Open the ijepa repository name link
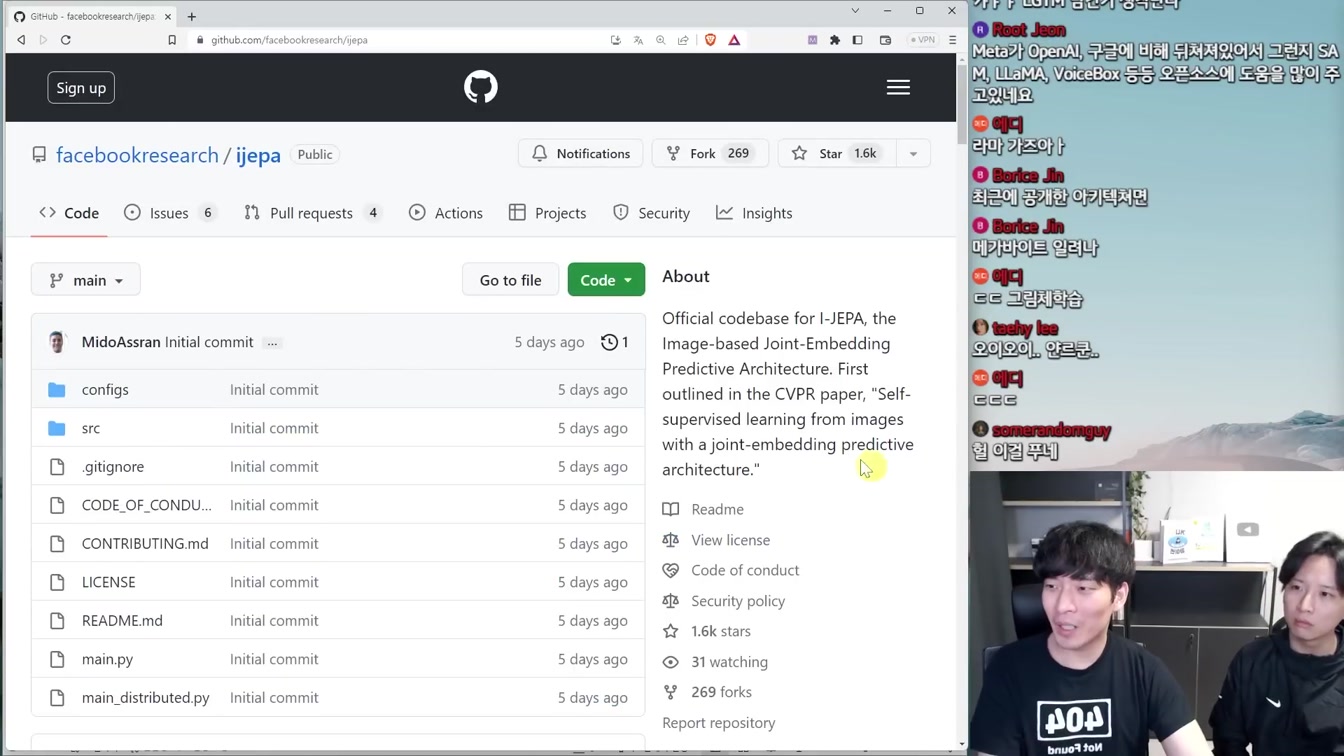 point(258,155)
